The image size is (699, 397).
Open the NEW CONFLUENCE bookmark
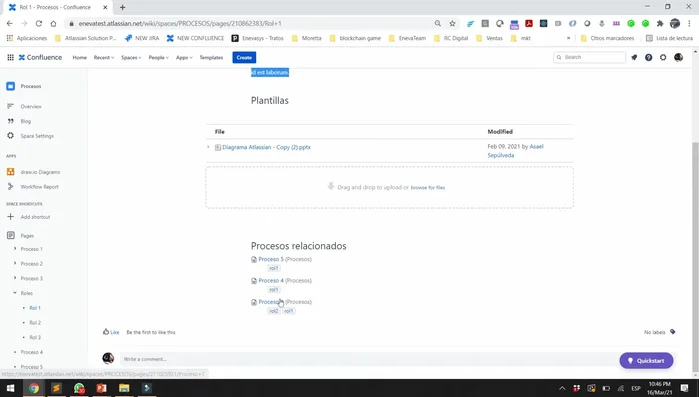coord(195,38)
